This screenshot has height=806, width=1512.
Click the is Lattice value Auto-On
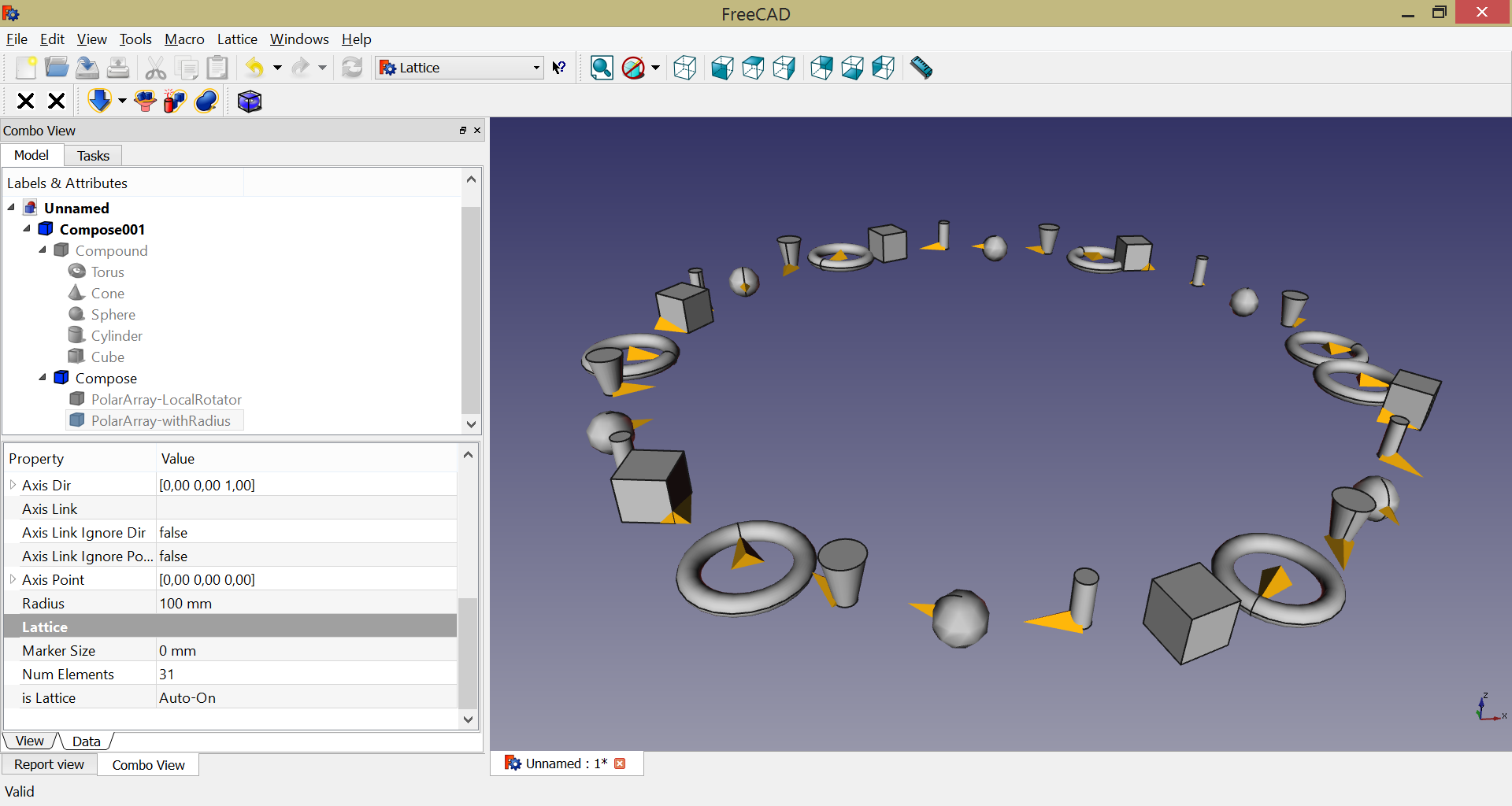[306, 697]
